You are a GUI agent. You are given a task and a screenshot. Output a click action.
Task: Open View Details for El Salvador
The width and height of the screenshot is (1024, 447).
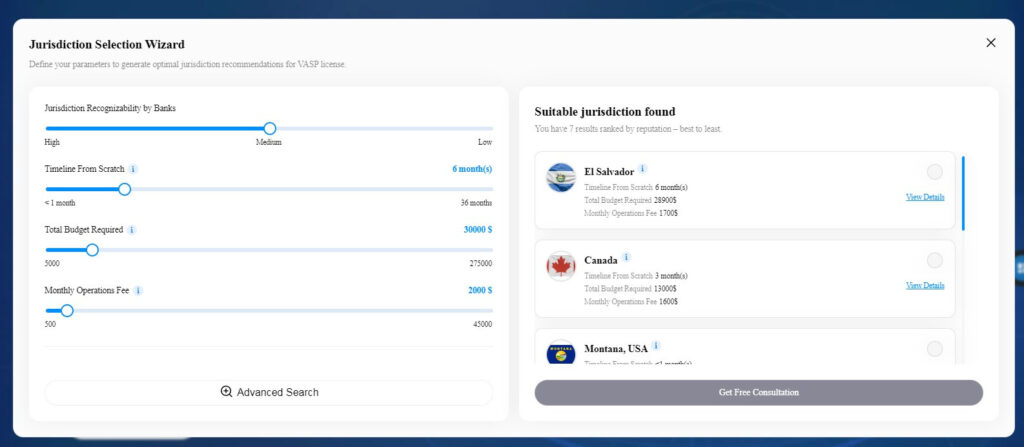925,197
